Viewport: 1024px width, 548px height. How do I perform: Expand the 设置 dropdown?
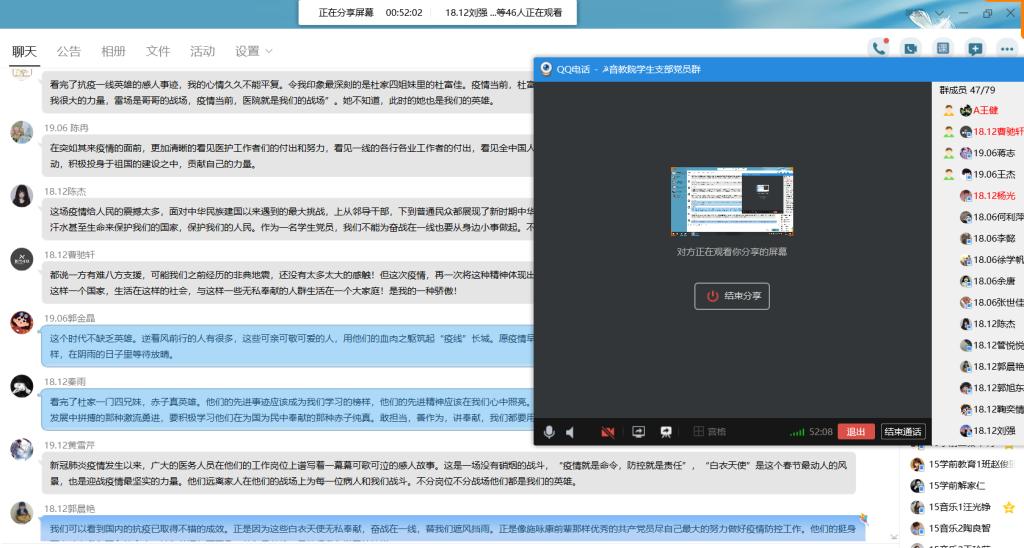[254, 51]
